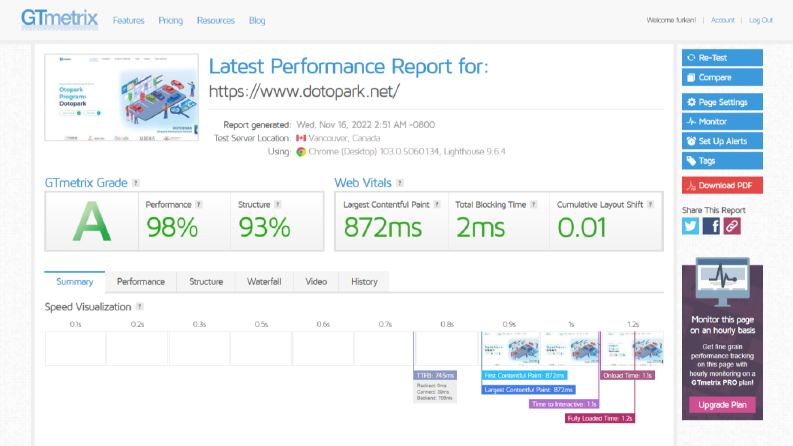
Task: Select the Summary tab
Action: pyautogui.click(x=75, y=282)
